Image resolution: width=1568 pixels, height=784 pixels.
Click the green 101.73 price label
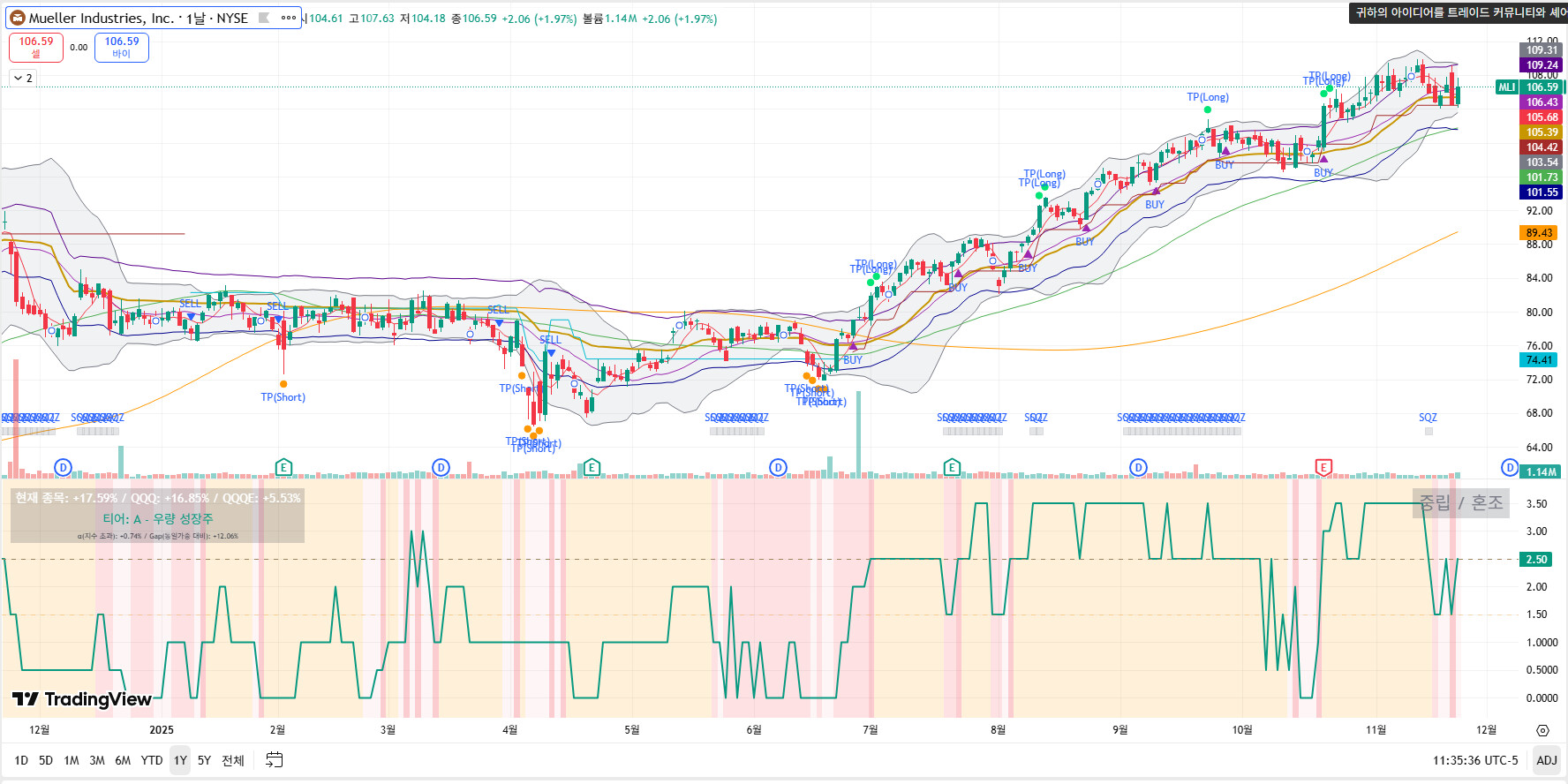tap(1542, 177)
